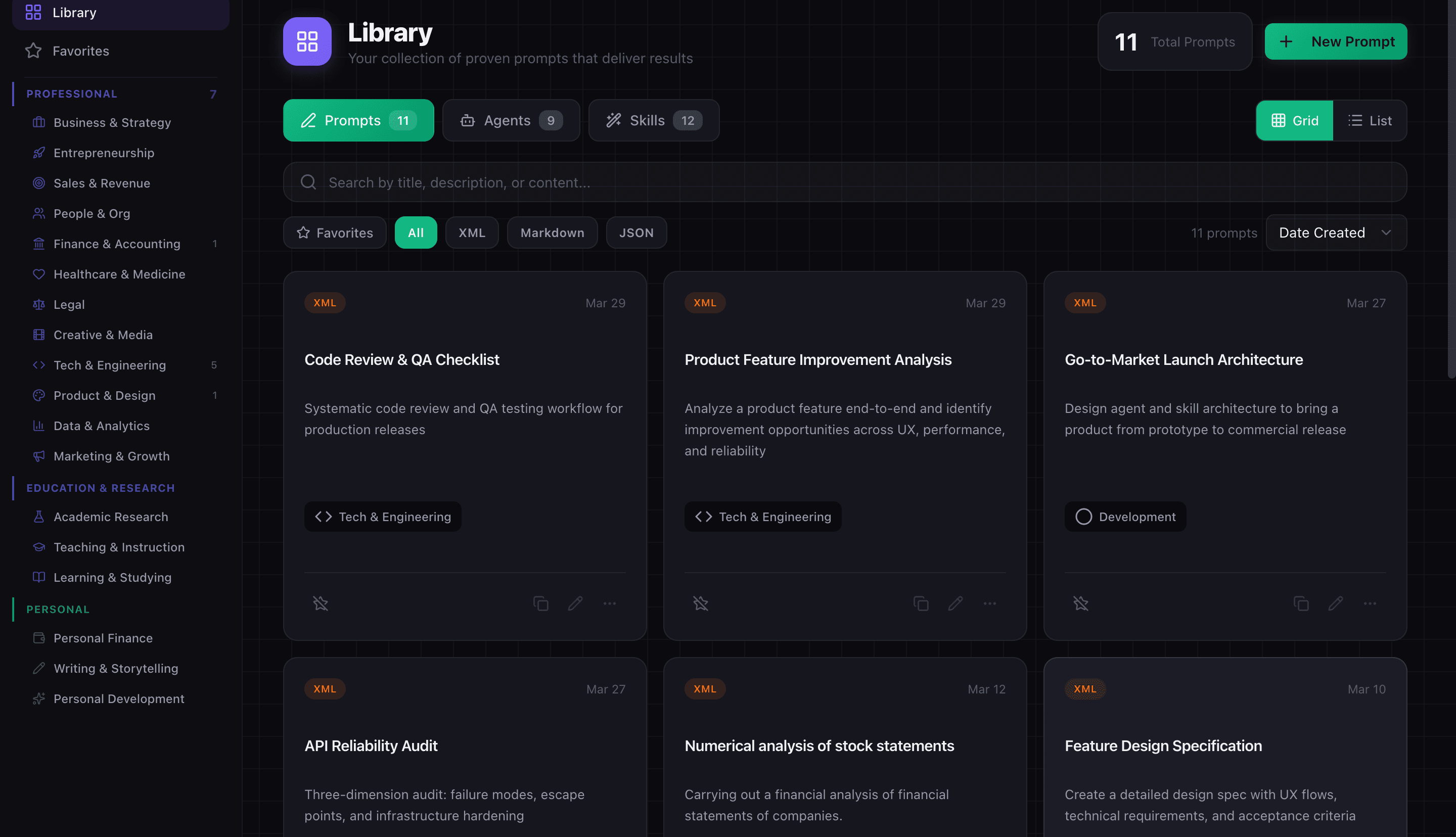This screenshot has width=1456, height=837.
Task: Click the Development tag on Go-to-Market card
Action: [x=1125, y=516]
